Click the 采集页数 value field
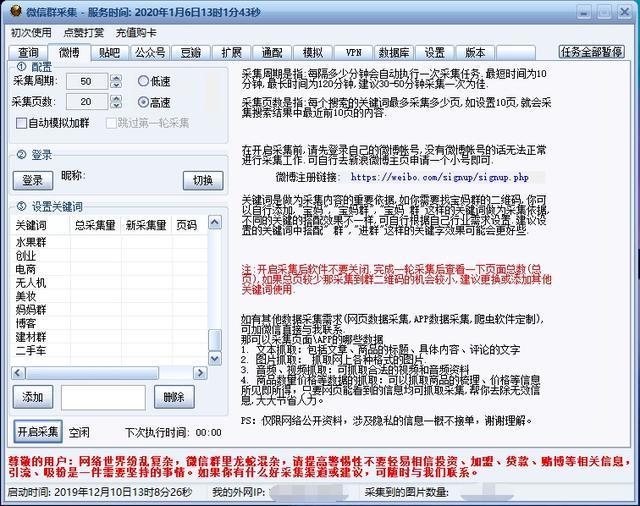Viewport: 640px width, 506px height. (x=87, y=102)
